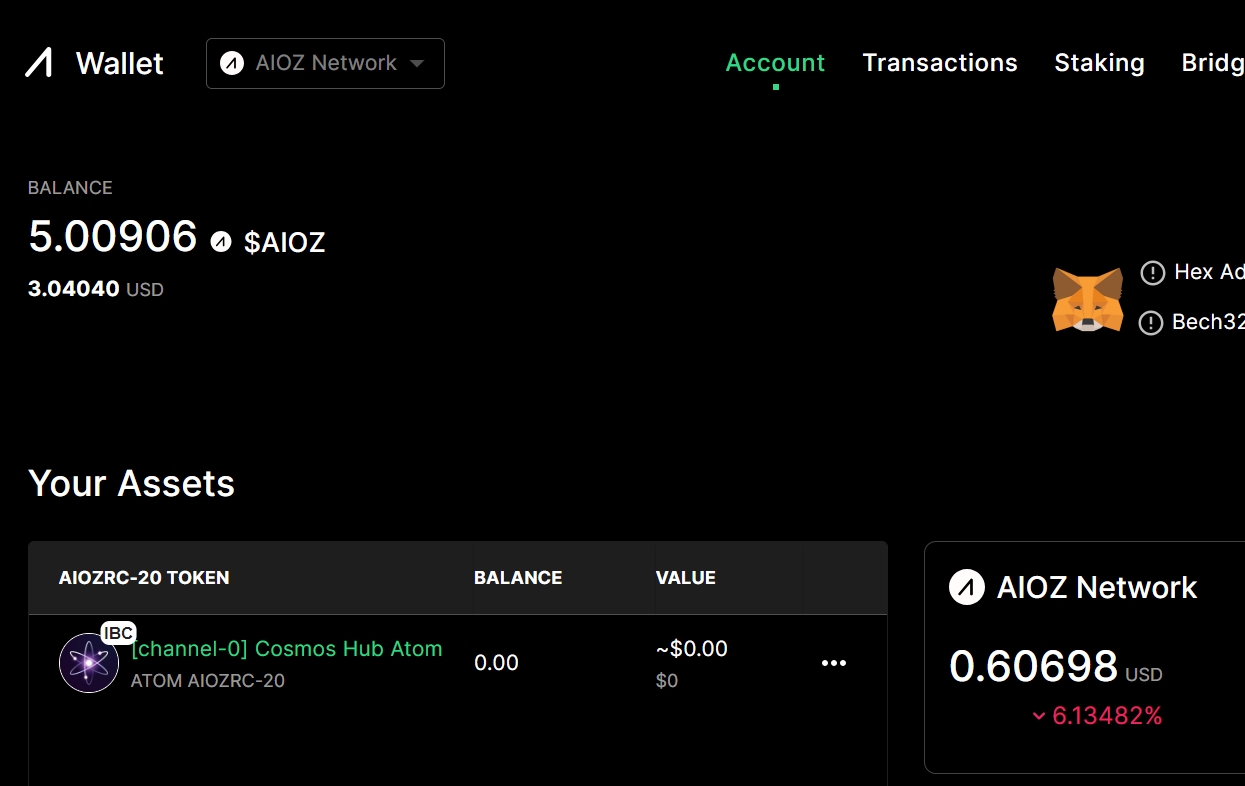Click the Cosmos Hub Atom token icon
The width and height of the screenshot is (1245, 786).
[89, 663]
